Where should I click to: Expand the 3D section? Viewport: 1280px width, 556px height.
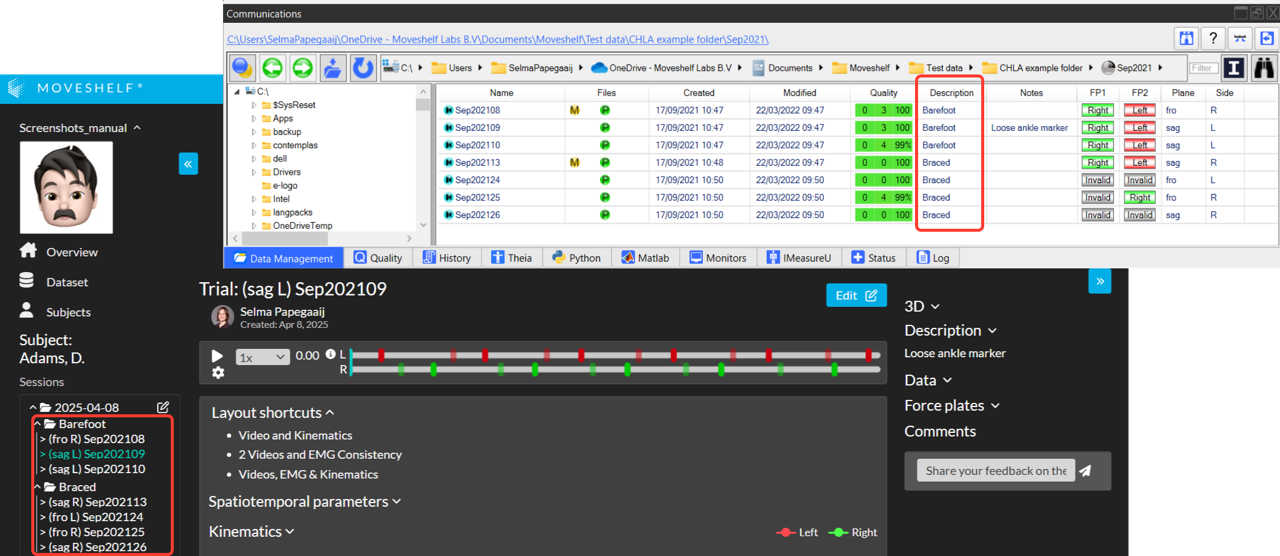922,306
